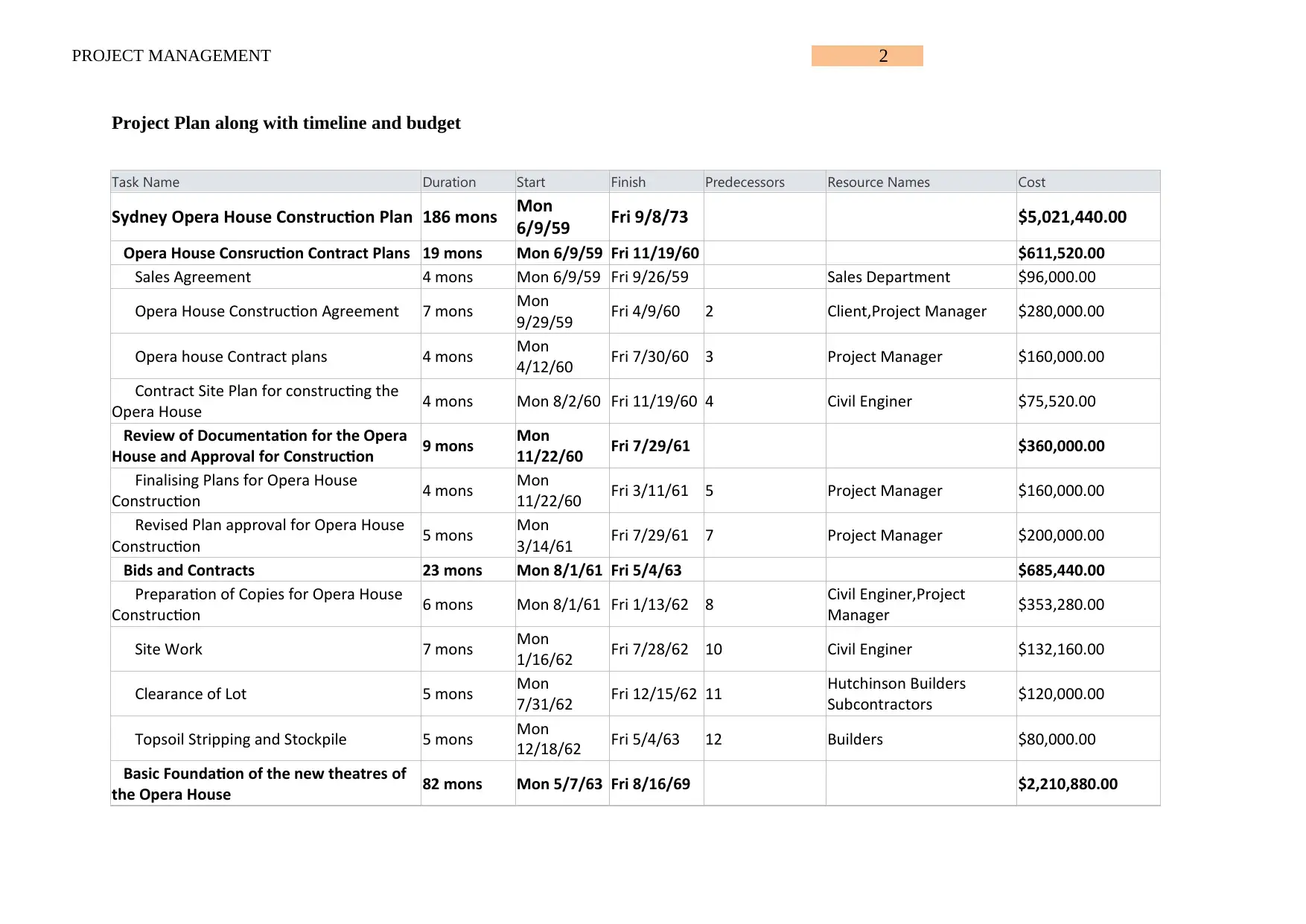Select 'Opera House Construction Agreement' task
The width and height of the screenshot is (1306, 924).
pyautogui.click(x=267, y=311)
